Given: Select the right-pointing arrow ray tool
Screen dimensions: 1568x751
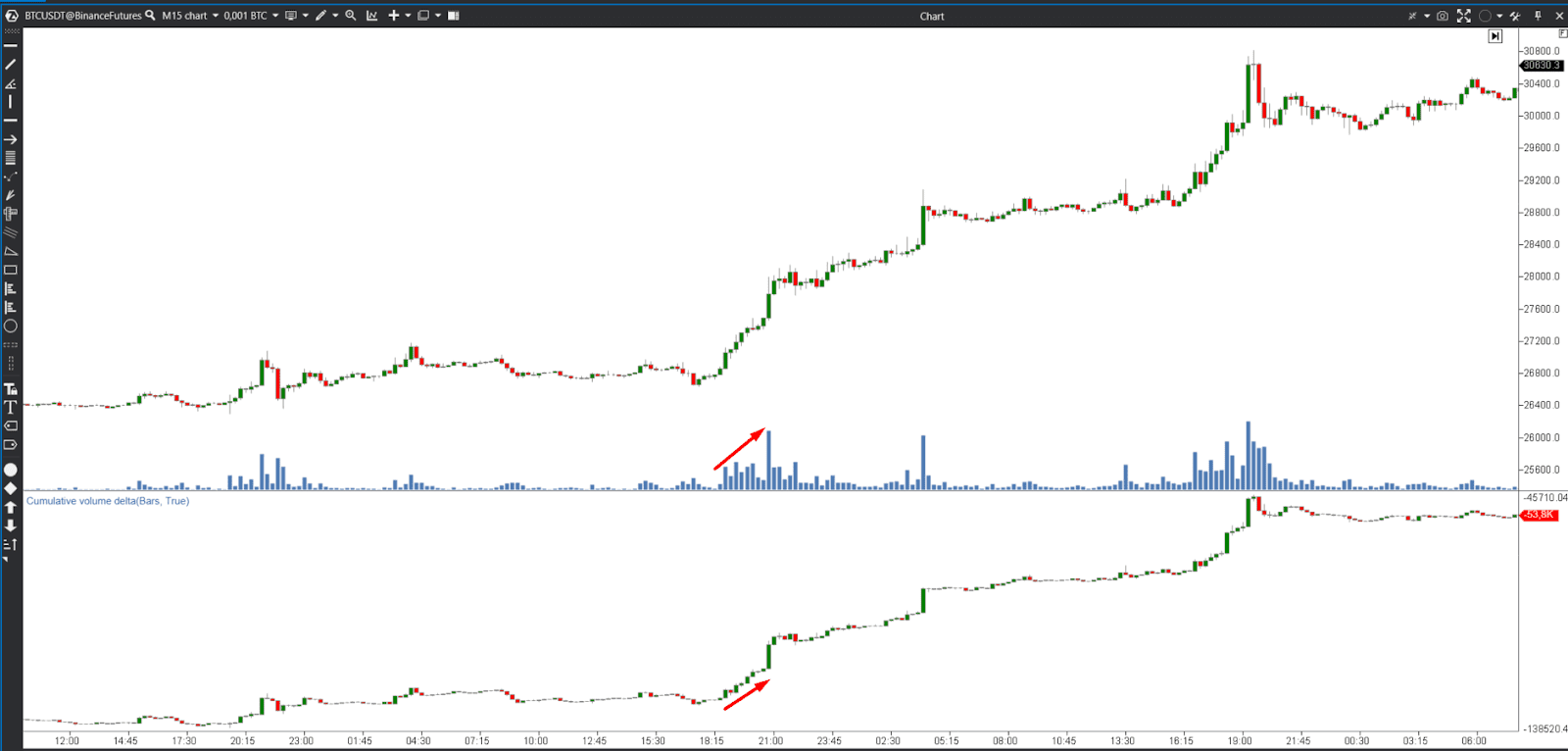Looking at the screenshot, I should click(11, 139).
